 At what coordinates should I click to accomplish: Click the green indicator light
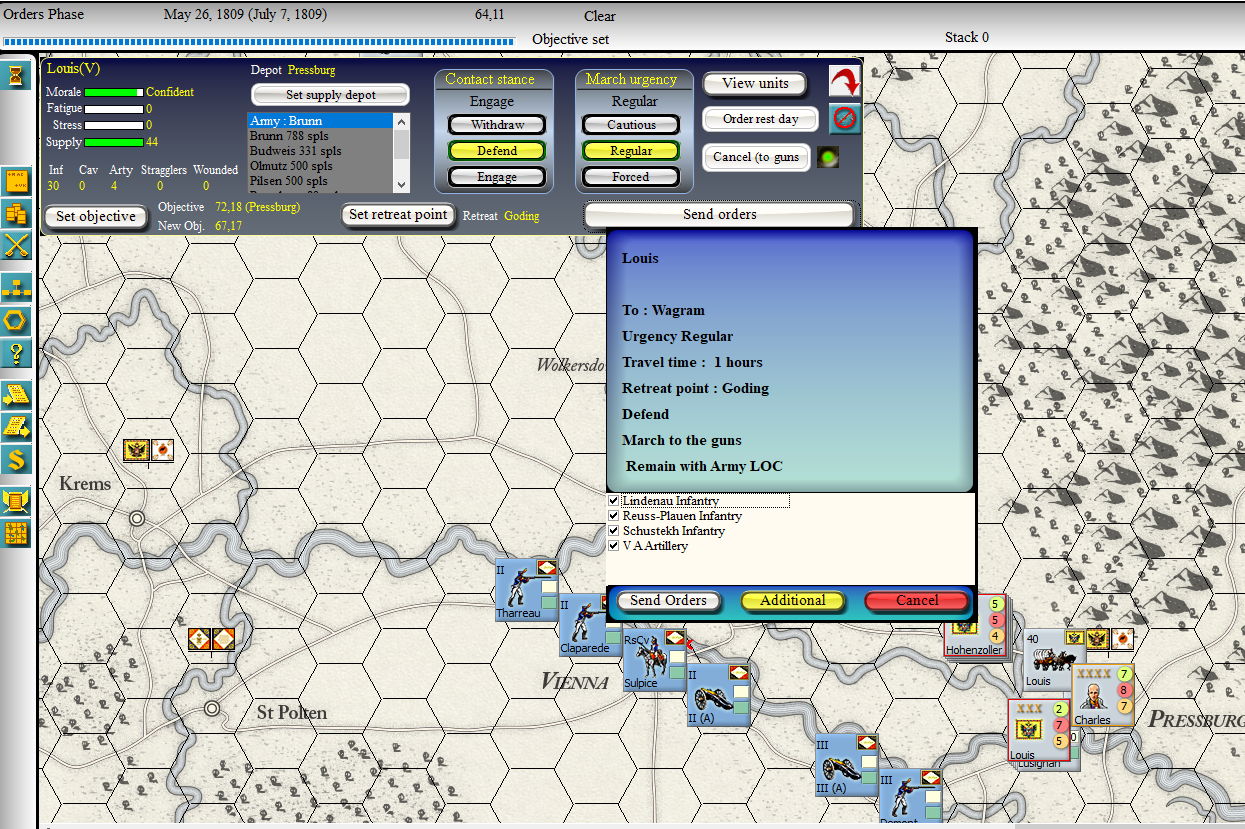pyautogui.click(x=828, y=157)
